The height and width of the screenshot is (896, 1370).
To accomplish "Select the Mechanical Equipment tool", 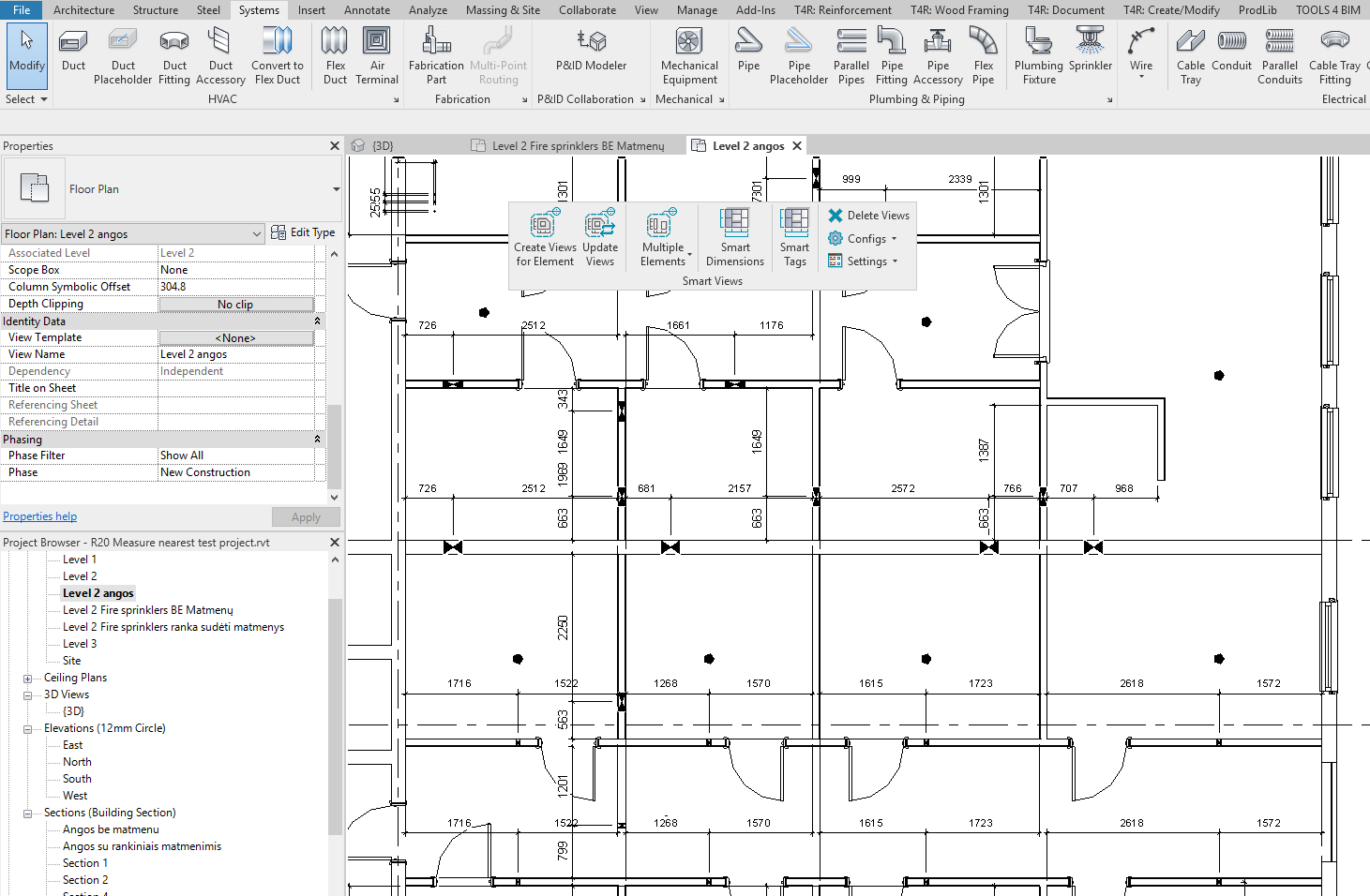I will [x=689, y=56].
